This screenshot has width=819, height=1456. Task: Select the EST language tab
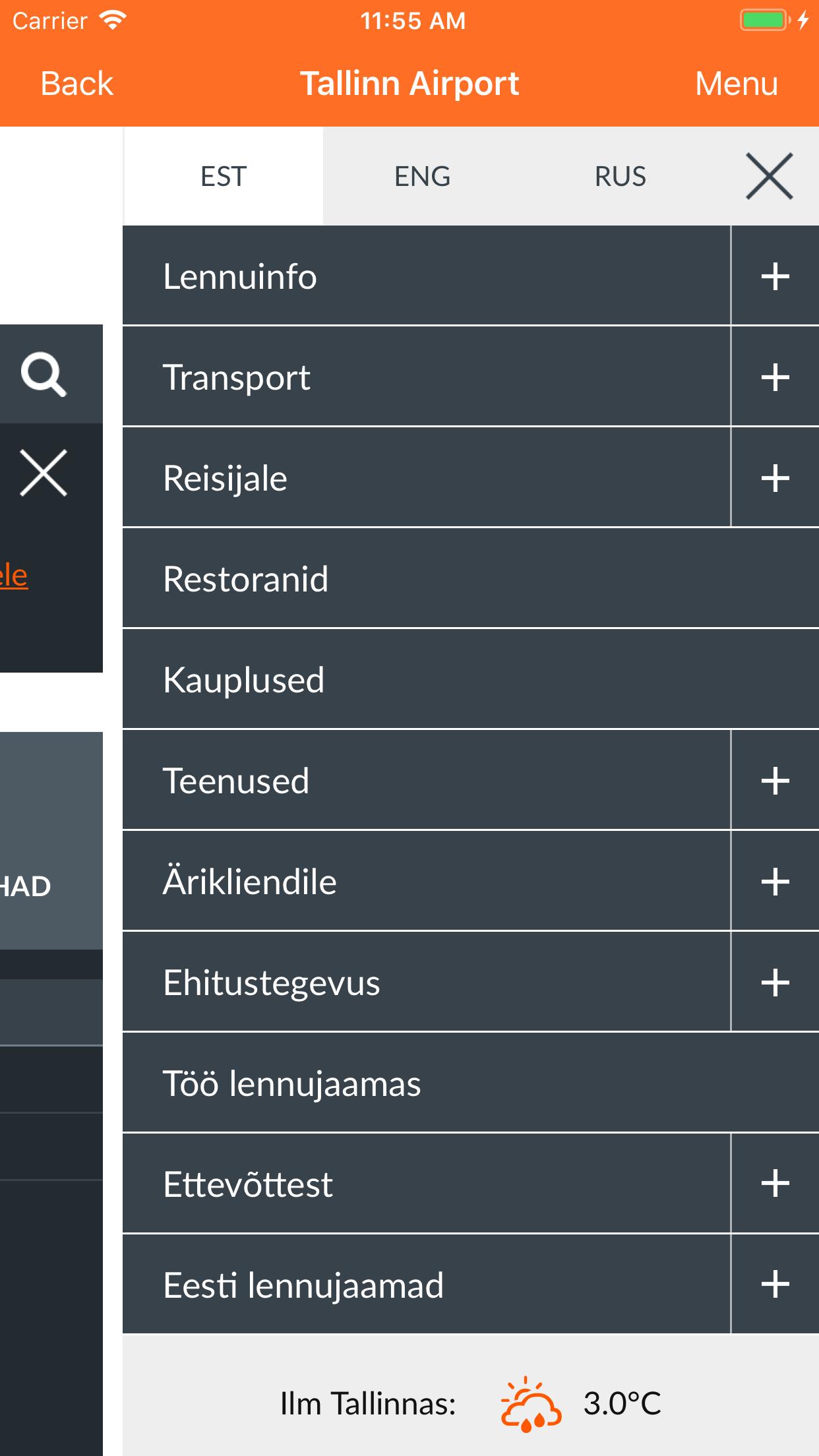tap(224, 177)
